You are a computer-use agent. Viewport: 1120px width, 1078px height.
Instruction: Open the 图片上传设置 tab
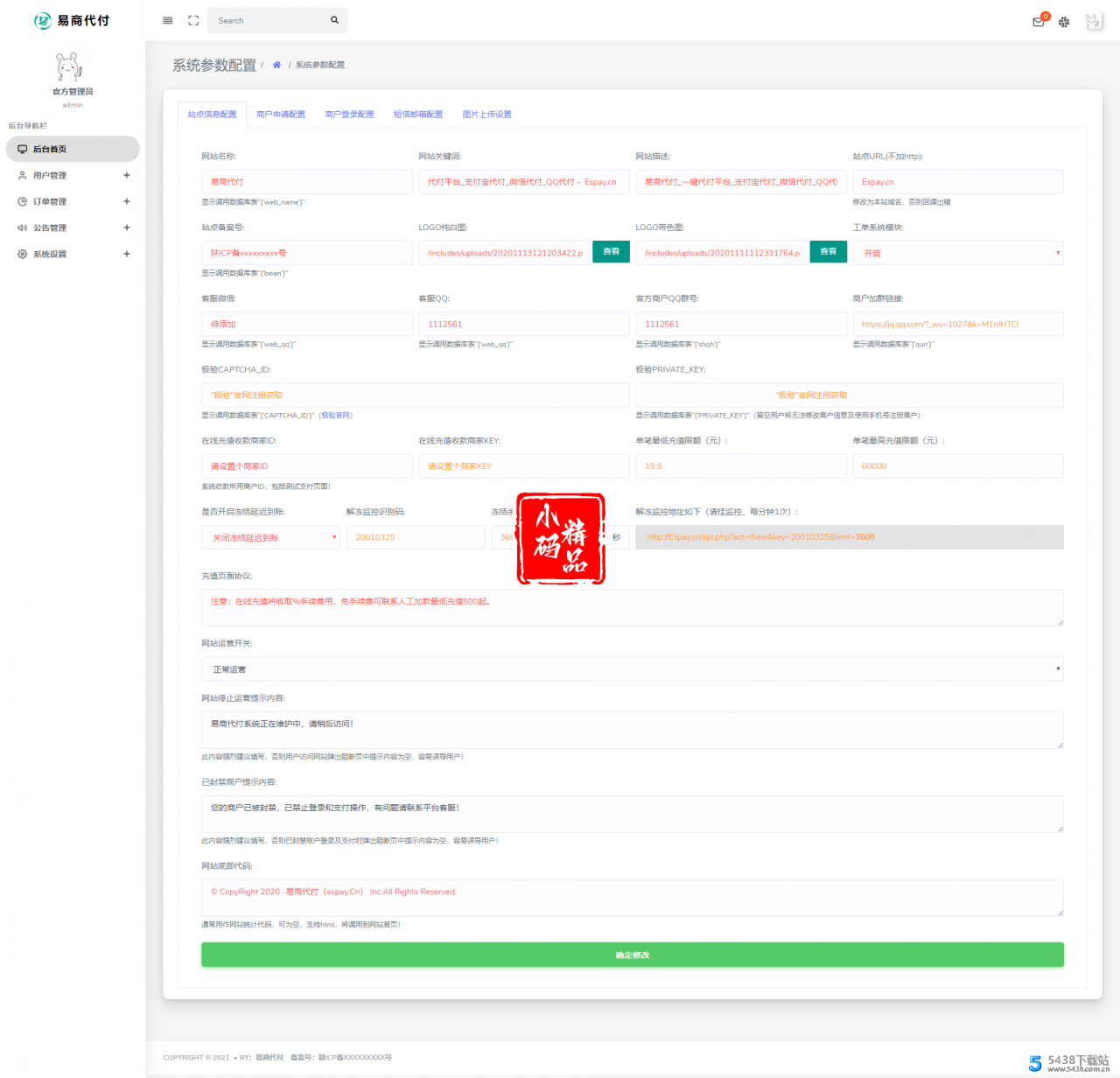(x=487, y=115)
